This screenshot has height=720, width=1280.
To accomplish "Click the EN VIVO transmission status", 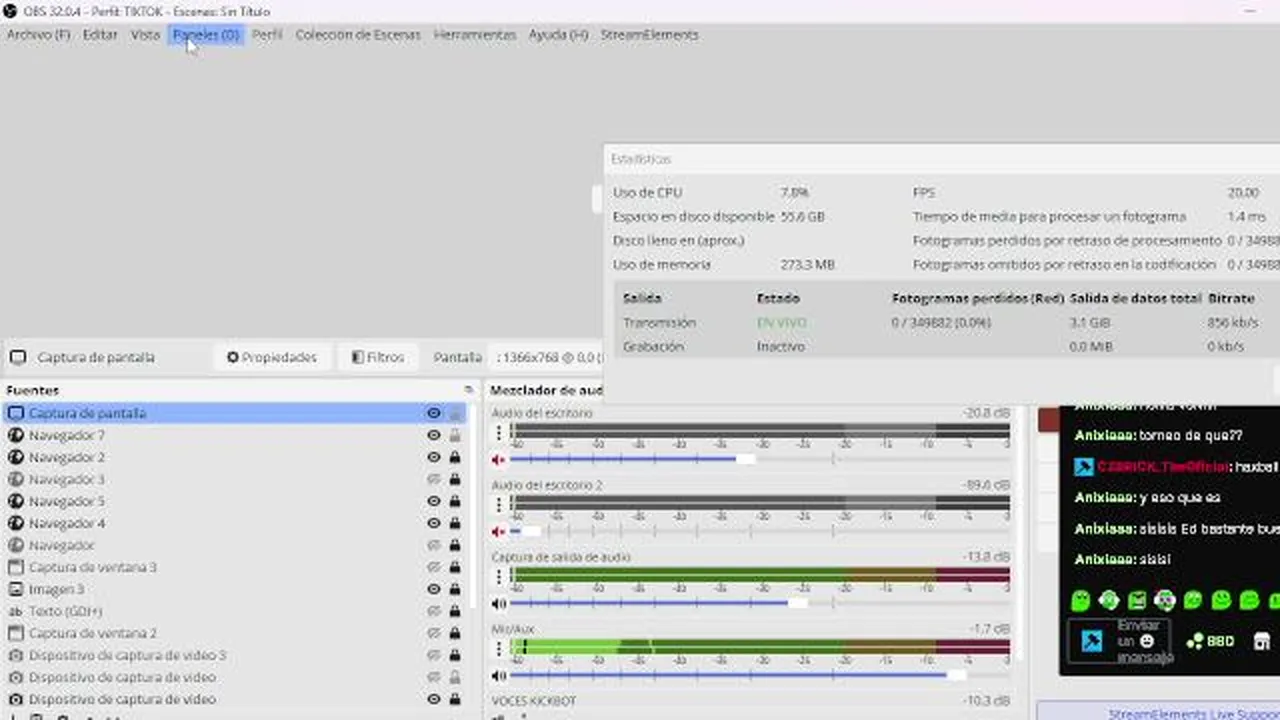I will 781,322.
